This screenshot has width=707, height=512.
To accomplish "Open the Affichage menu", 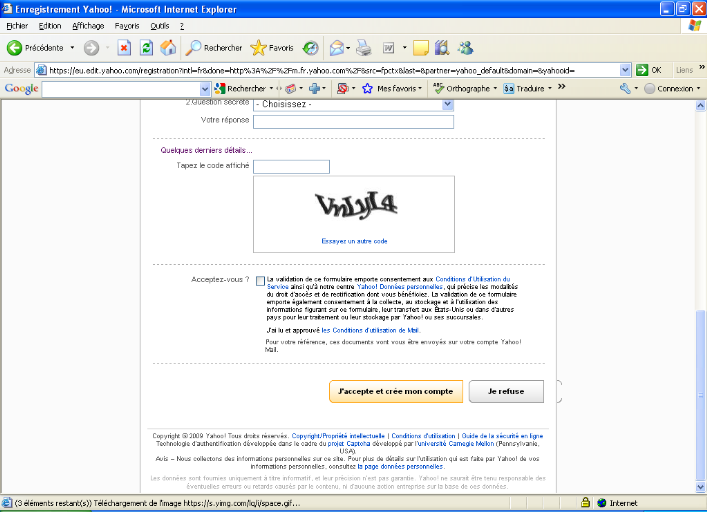I will pos(88,26).
